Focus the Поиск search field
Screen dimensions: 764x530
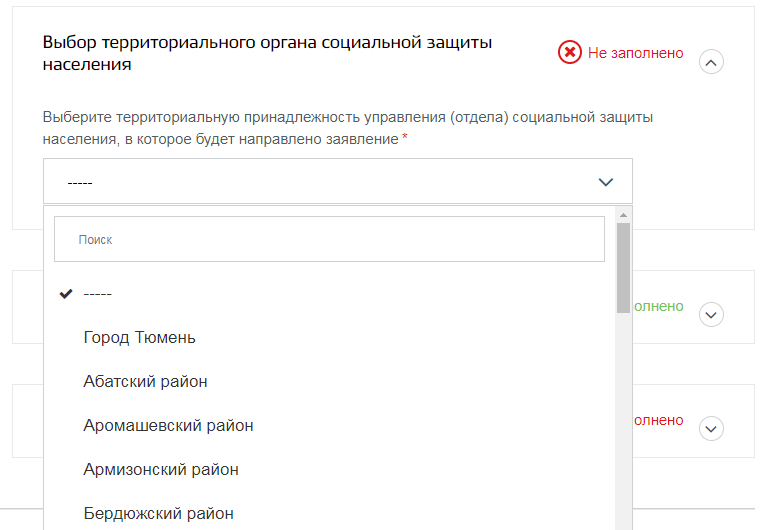(329, 239)
